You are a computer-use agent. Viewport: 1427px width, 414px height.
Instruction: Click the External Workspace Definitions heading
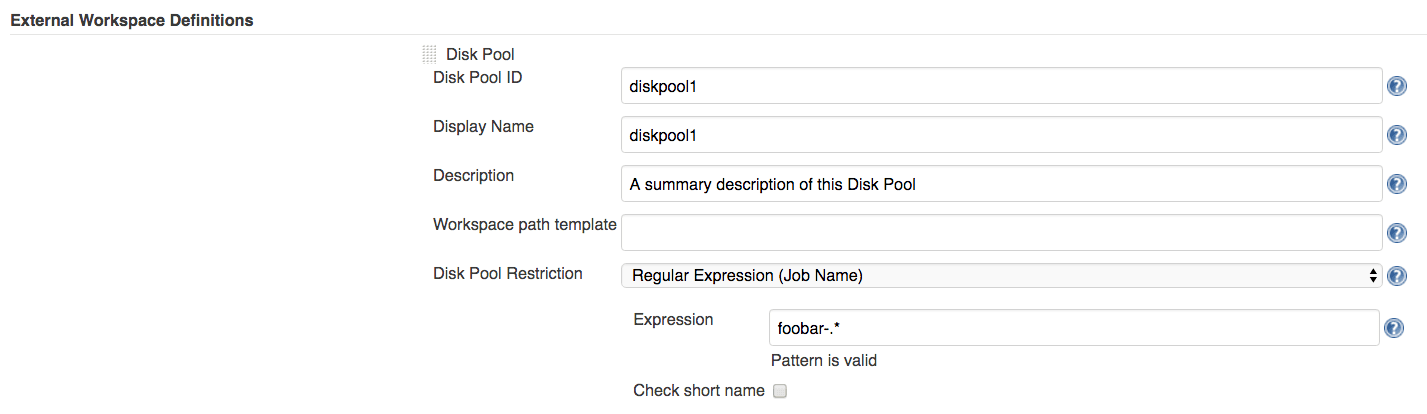point(131,20)
